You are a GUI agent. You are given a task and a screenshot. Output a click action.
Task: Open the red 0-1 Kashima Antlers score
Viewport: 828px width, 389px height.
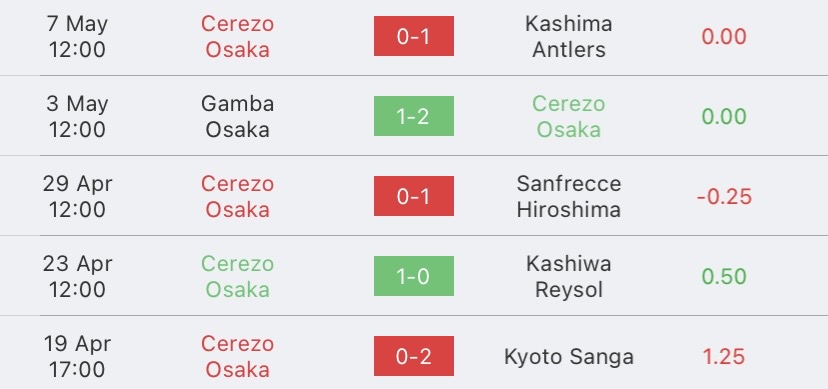[x=413, y=36]
